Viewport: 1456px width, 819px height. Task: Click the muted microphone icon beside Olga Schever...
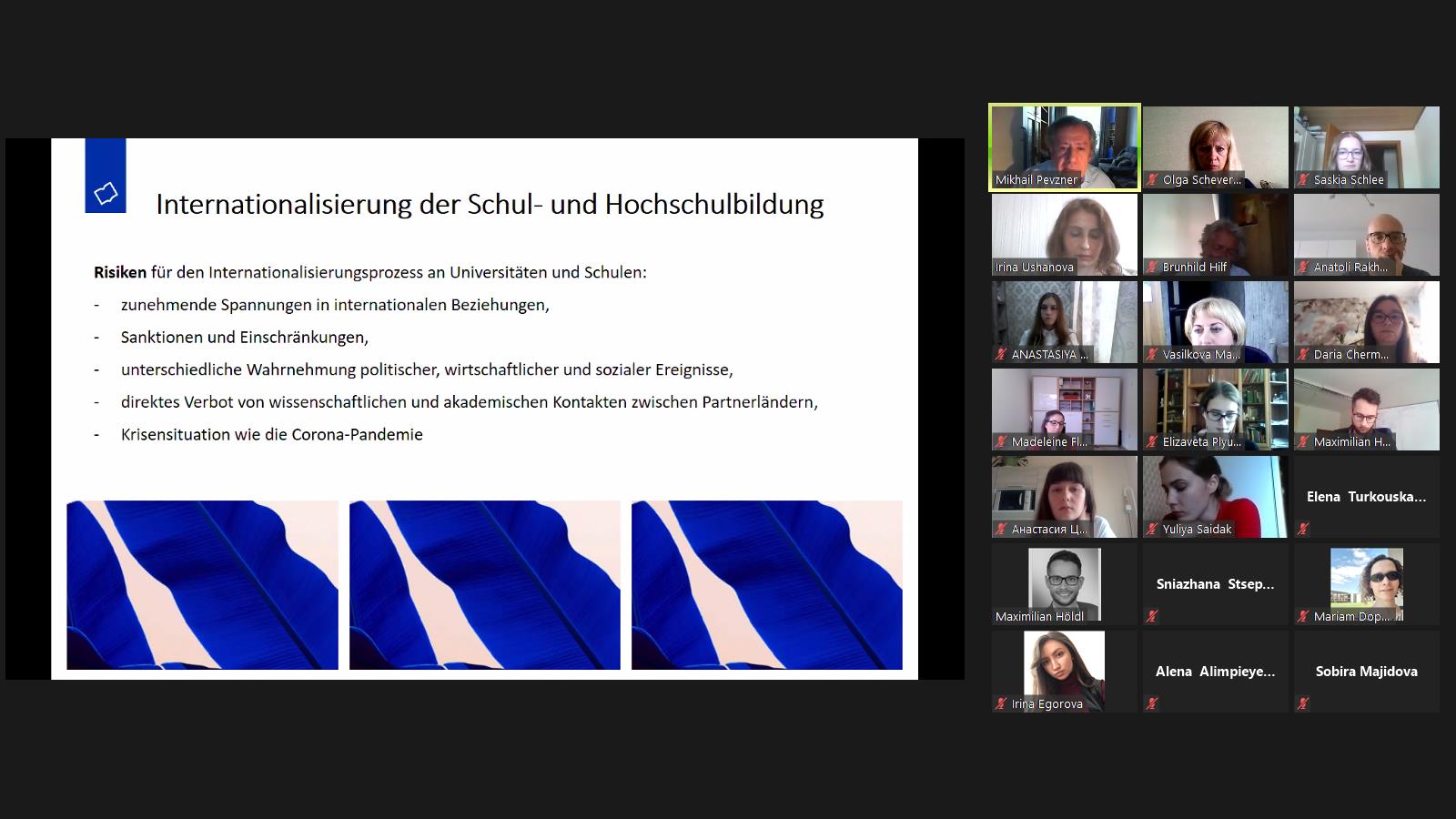(x=1152, y=179)
